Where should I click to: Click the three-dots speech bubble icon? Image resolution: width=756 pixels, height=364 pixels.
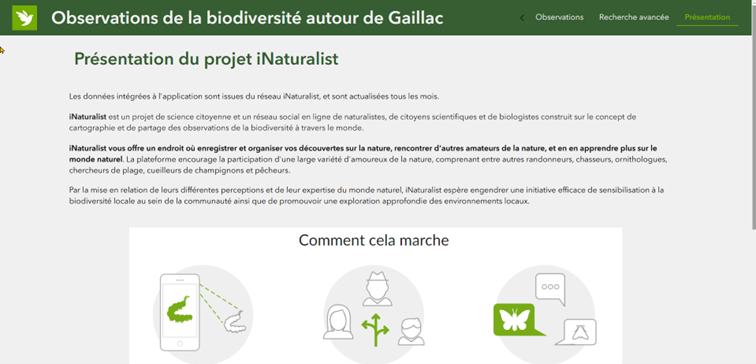(x=550, y=289)
